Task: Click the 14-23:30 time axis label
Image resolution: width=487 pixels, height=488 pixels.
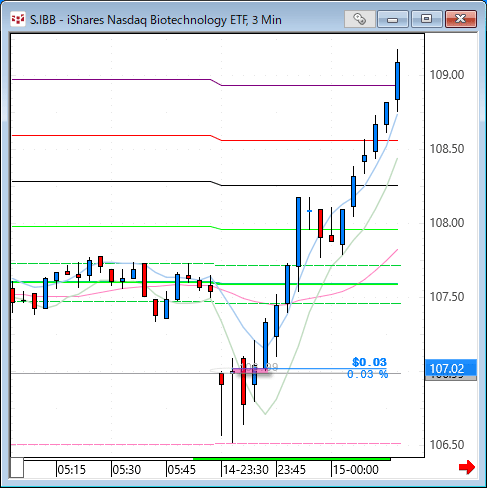Action: click(x=246, y=470)
